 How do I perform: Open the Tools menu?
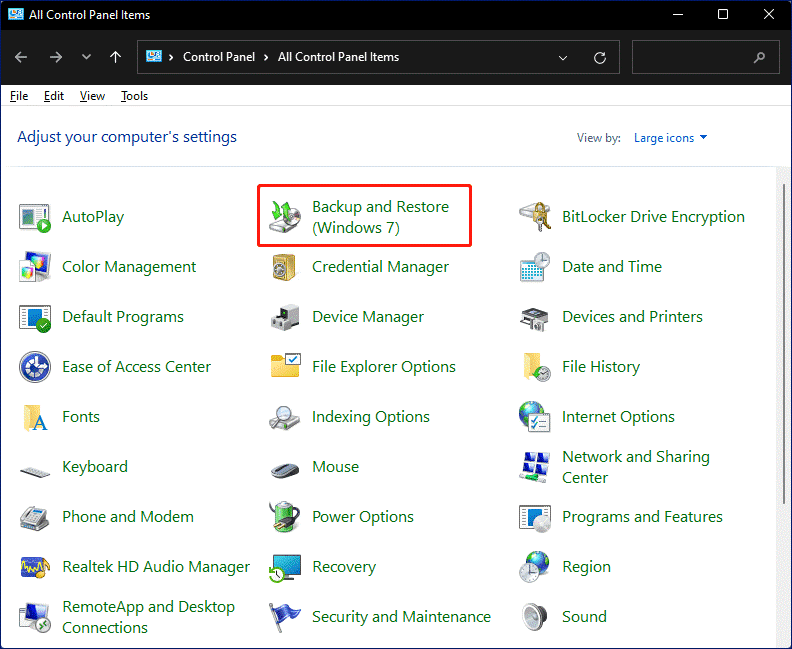[134, 96]
